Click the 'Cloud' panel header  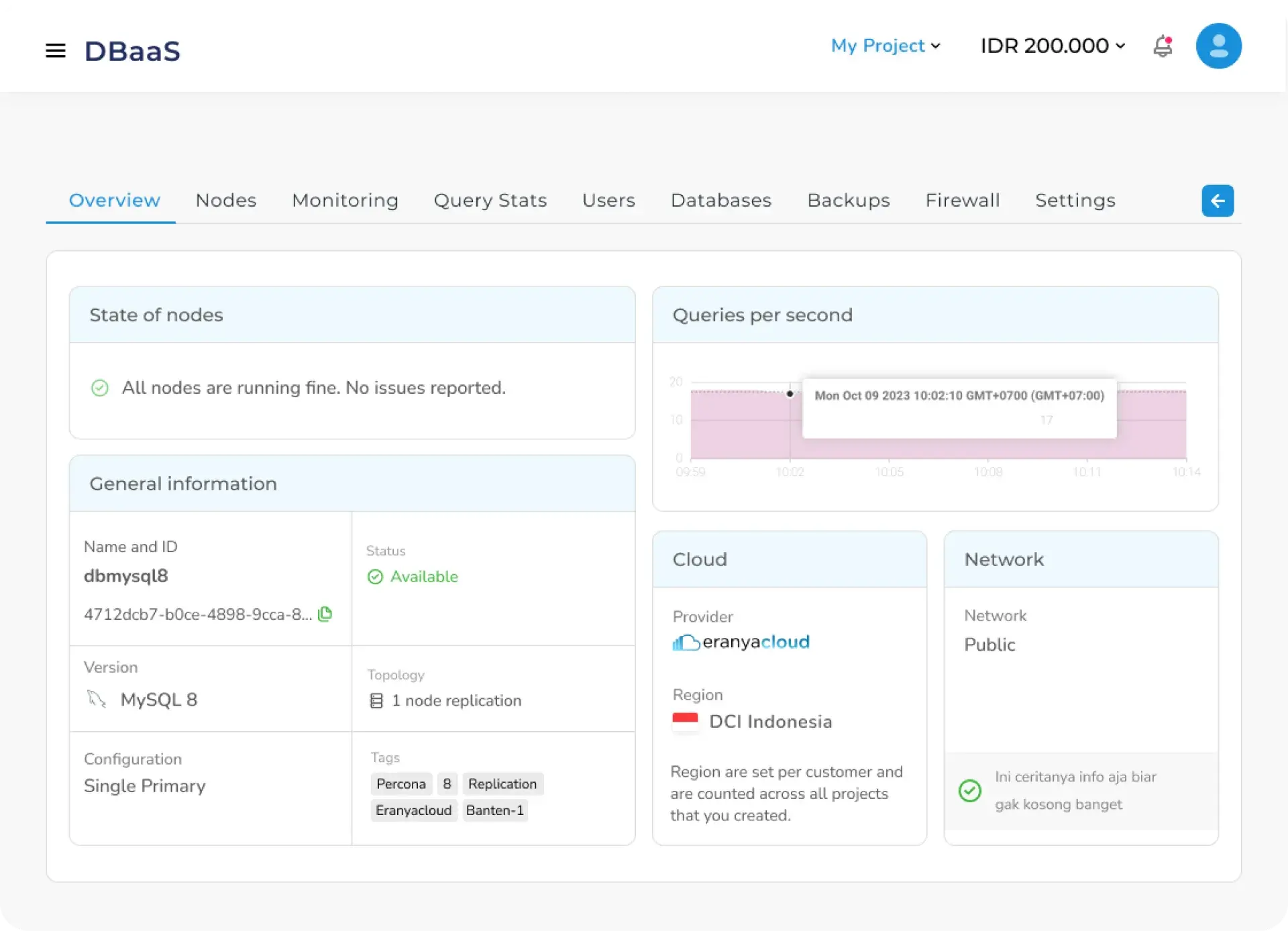(790, 559)
